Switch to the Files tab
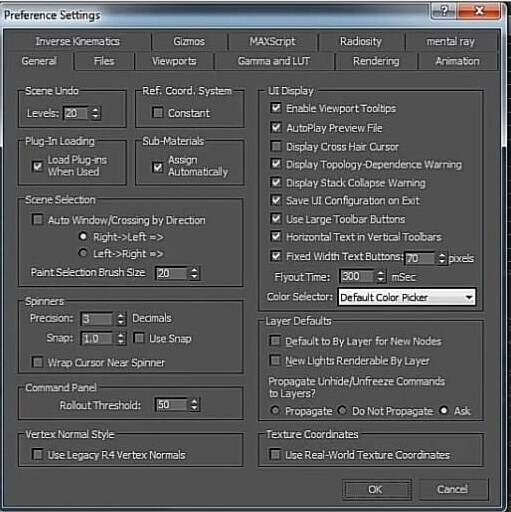The height and width of the screenshot is (512, 511). click(104, 61)
